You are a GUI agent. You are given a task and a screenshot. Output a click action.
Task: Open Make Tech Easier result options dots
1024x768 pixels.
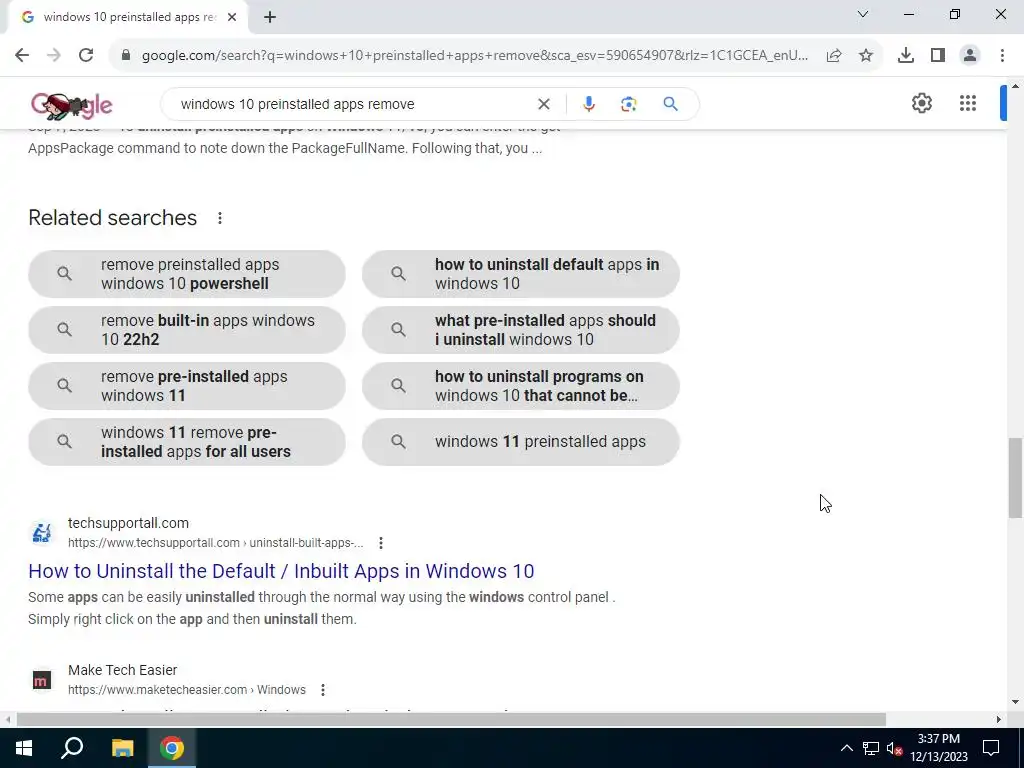point(323,690)
